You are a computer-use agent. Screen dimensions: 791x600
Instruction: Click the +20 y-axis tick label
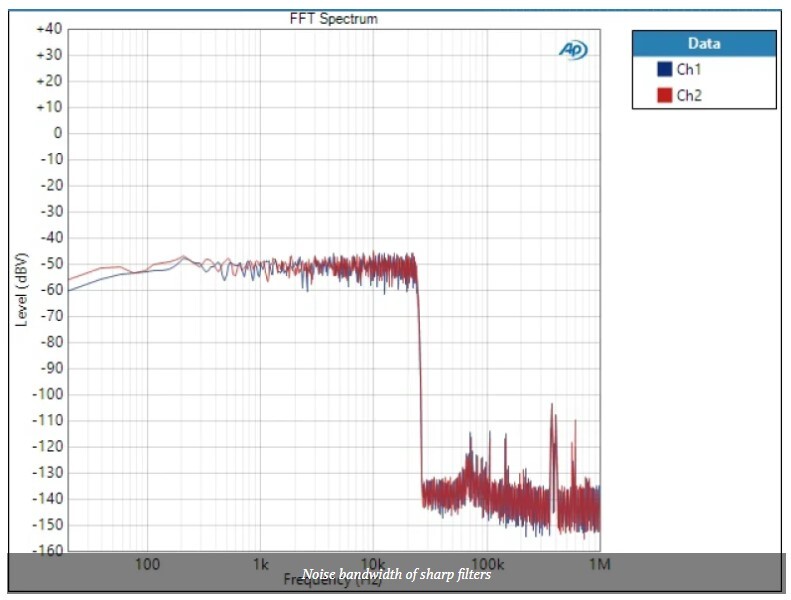click(x=49, y=81)
